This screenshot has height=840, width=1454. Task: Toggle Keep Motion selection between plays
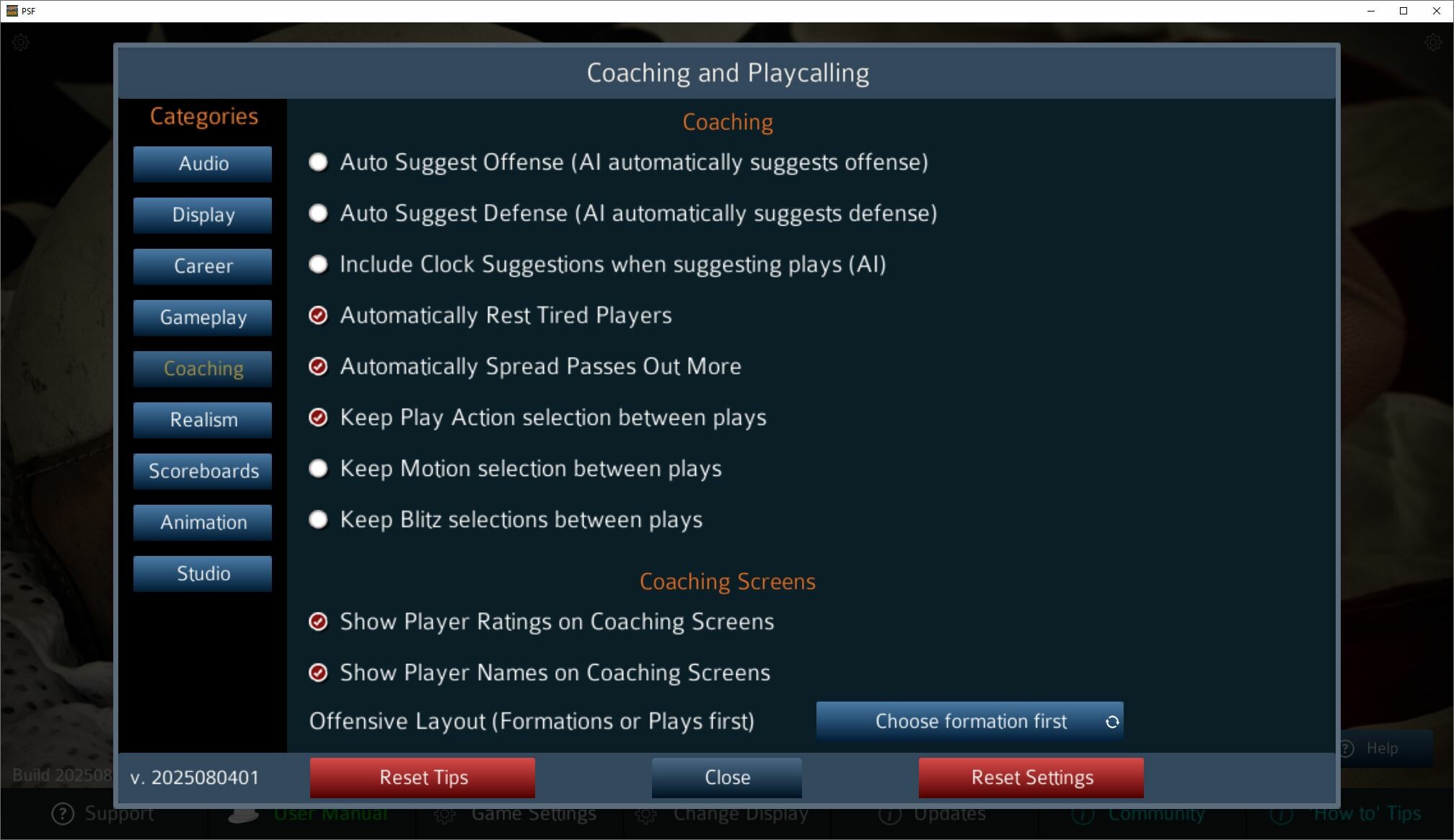pyautogui.click(x=318, y=469)
